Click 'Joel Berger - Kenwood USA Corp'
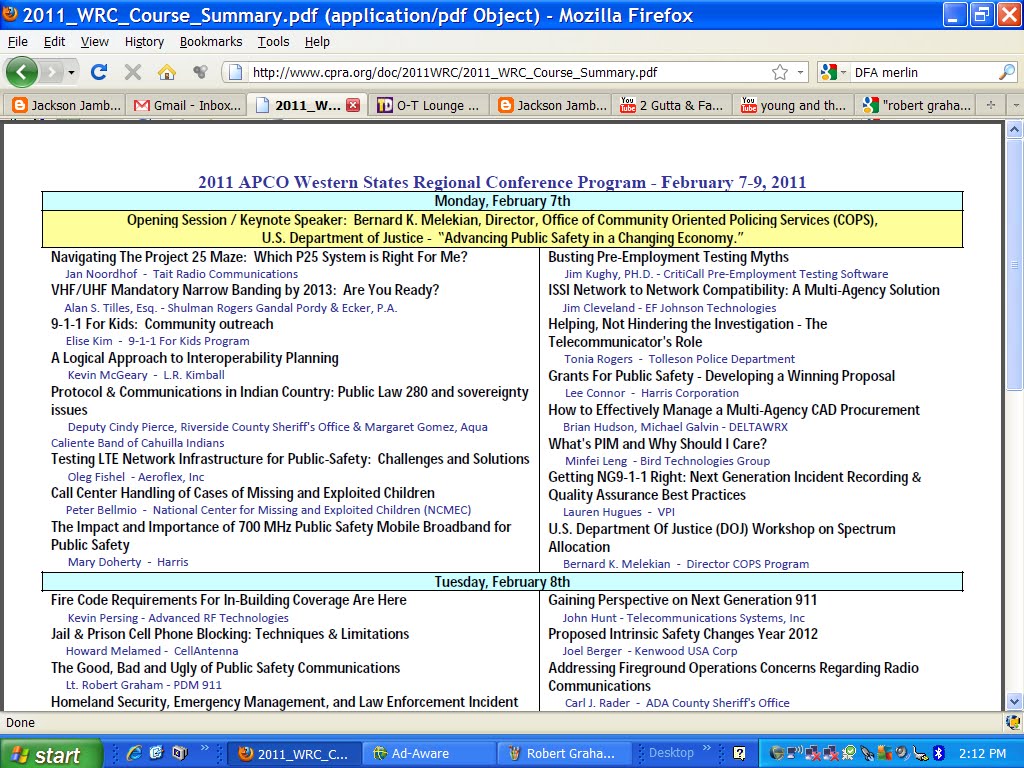The image size is (1024, 768). click(x=650, y=651)
